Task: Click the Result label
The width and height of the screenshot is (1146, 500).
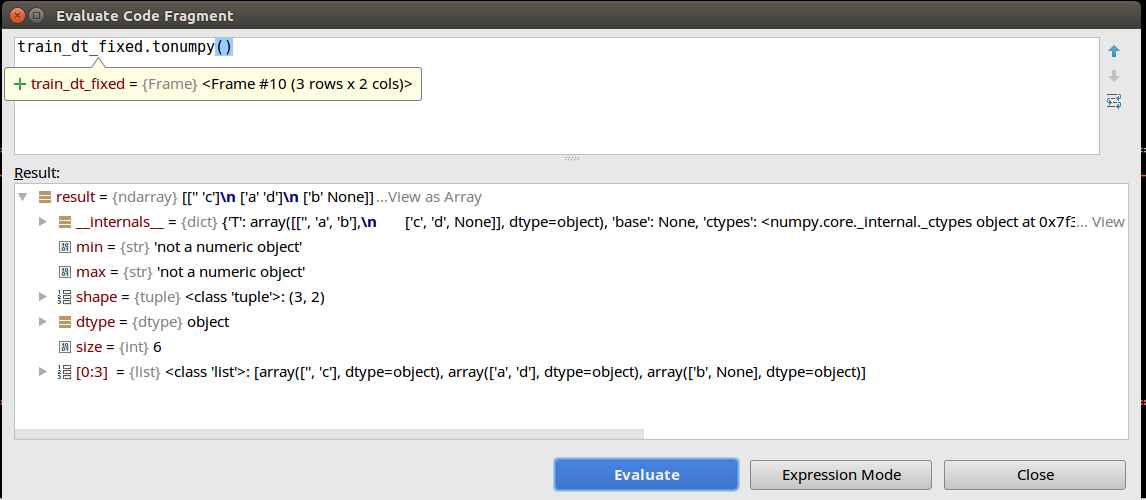Action: click(37, 173)
